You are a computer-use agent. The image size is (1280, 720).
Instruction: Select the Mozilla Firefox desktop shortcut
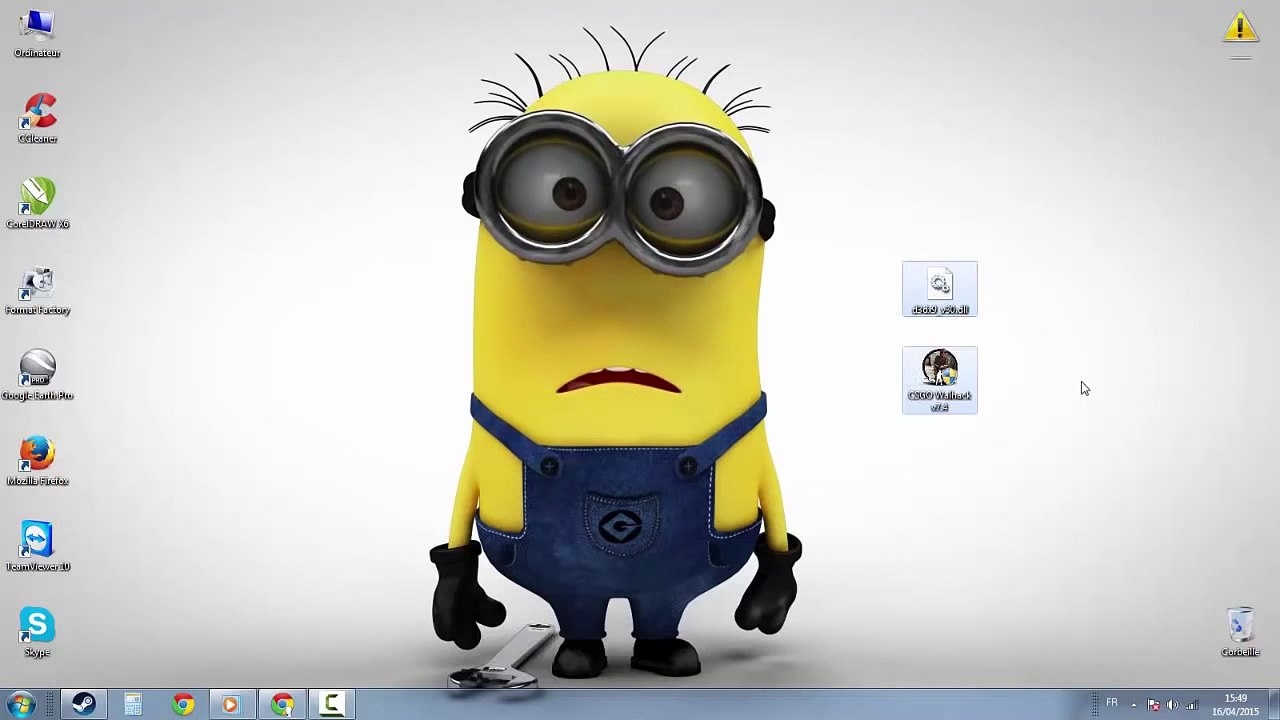(x=37, y=460)
